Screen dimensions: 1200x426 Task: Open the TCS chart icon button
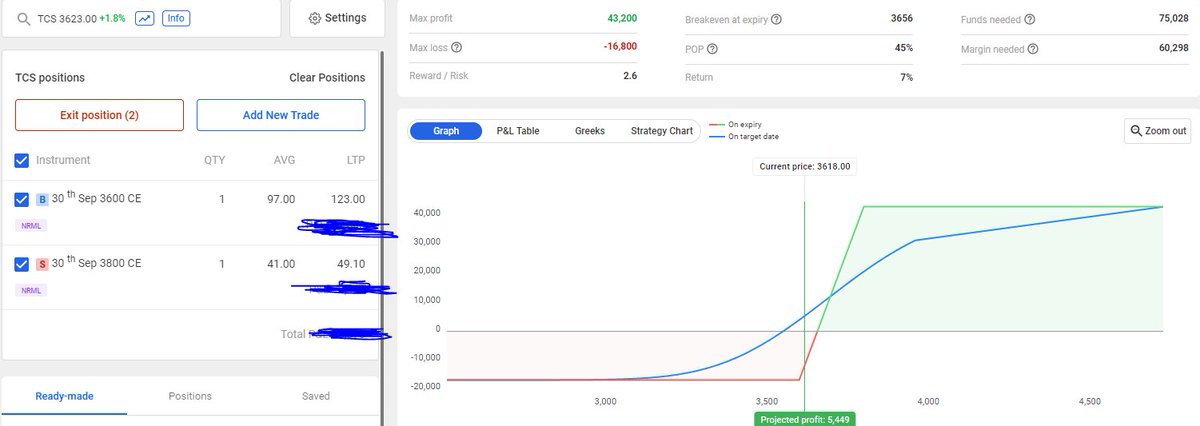tap(144, 18)
